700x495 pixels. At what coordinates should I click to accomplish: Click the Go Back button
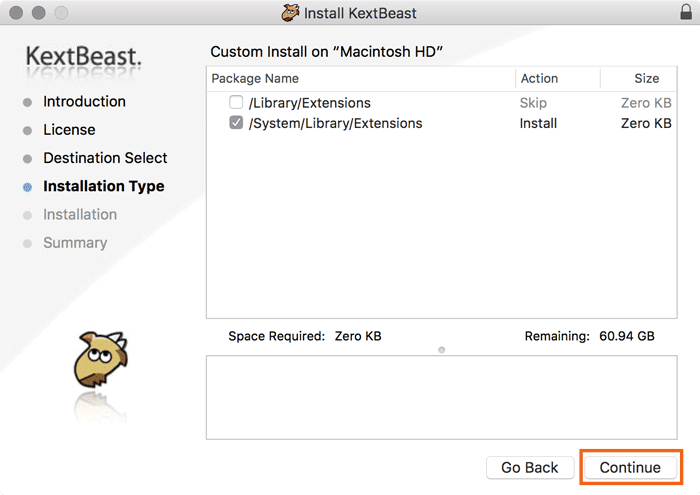530,467
